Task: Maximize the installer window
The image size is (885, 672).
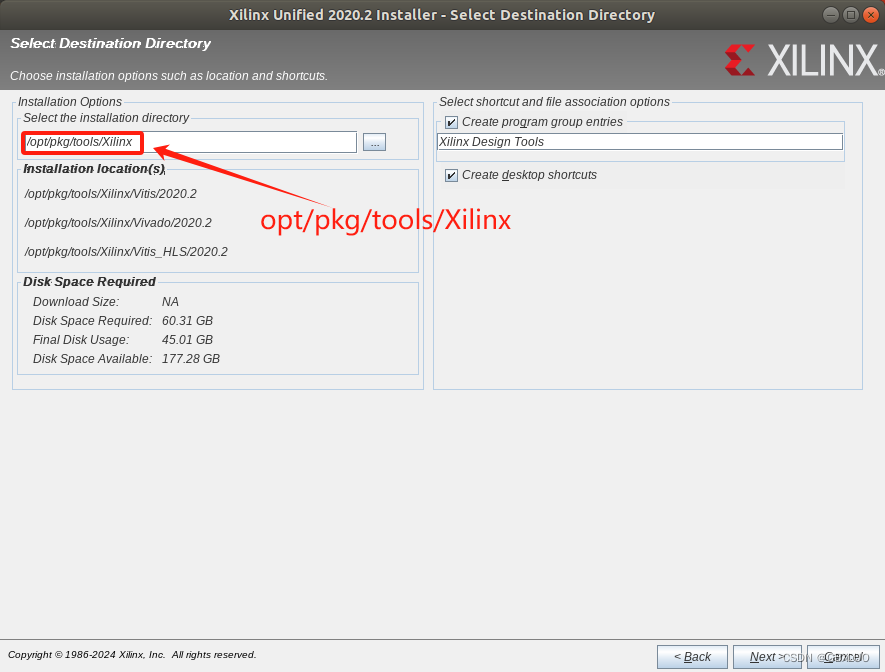Action: tap(852, 14)
